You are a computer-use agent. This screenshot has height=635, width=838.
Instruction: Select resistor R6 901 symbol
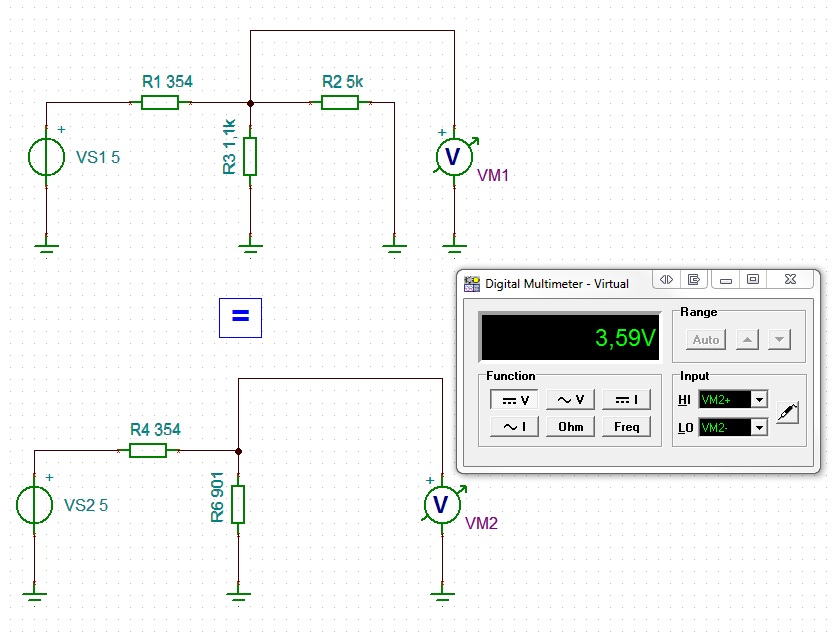pyautogui.click(x=238, y=505)
